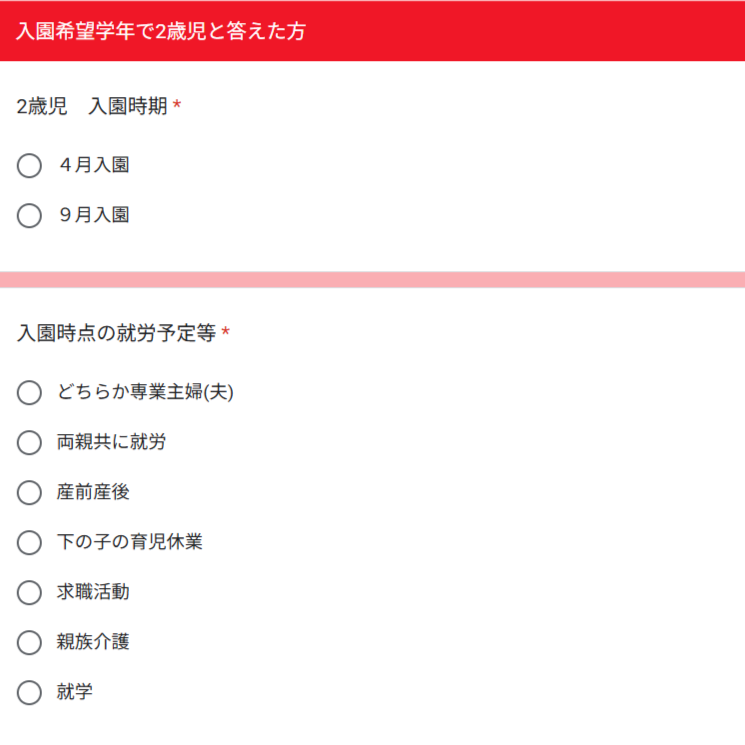Pick the 両親共に就労 radio circle
Image resolution: width=745 pixels, height=745 pixels.
(x=29, y=442)
